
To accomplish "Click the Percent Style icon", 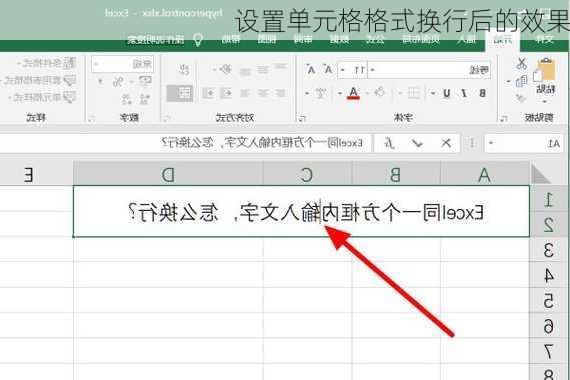I will tap(117, 81).
